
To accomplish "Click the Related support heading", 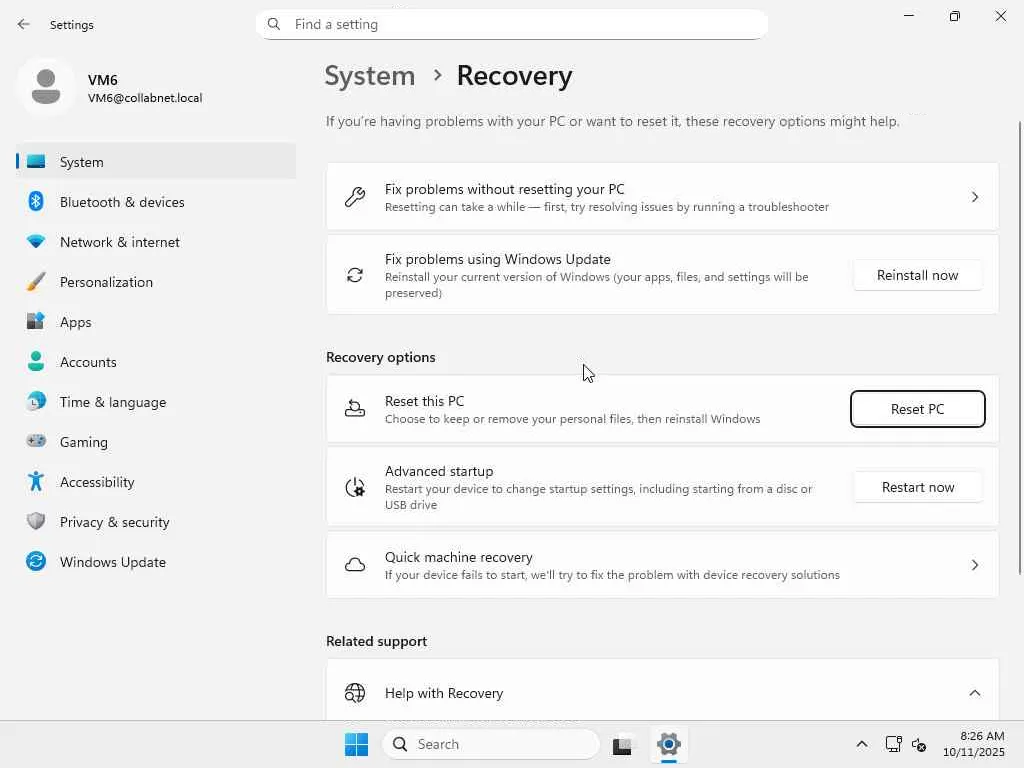I will click(376, 641).
